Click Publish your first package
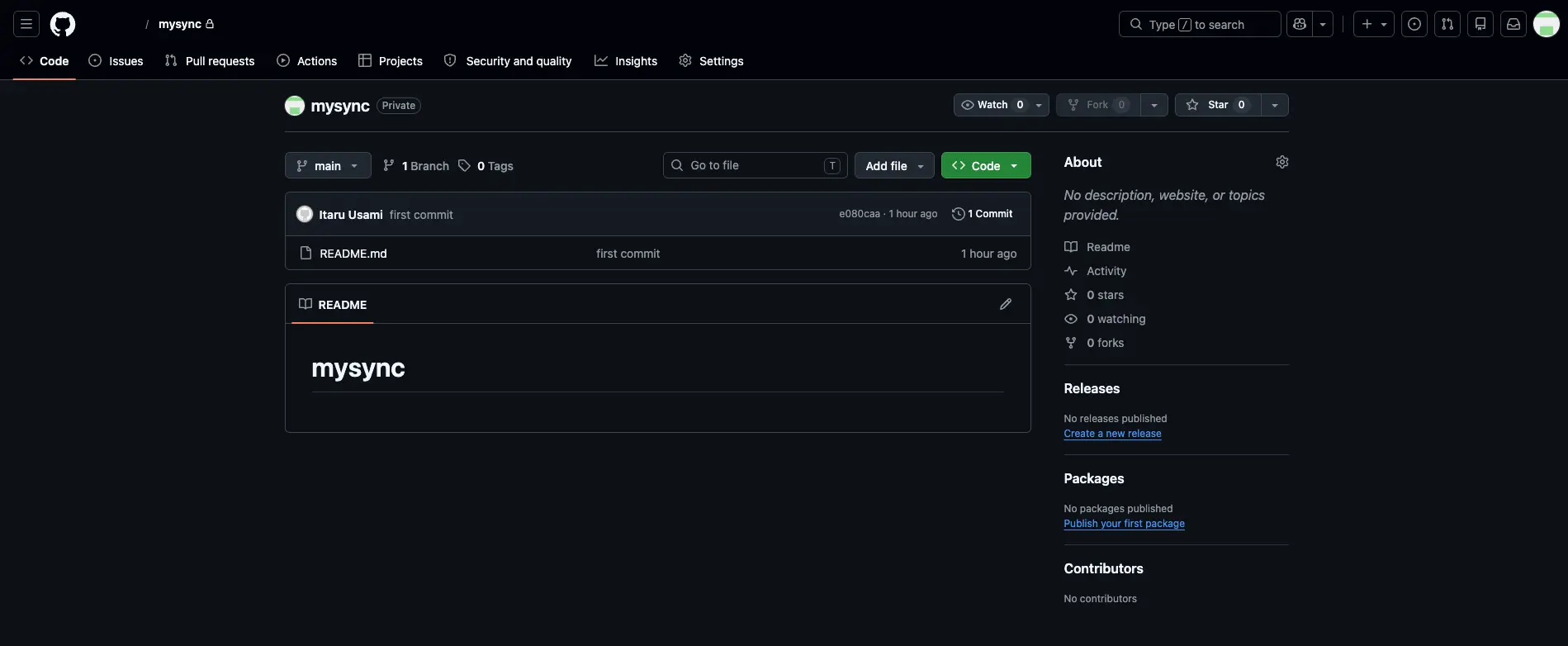The height and width of the screenshot is (646, 1568). tap(1124, 524)
